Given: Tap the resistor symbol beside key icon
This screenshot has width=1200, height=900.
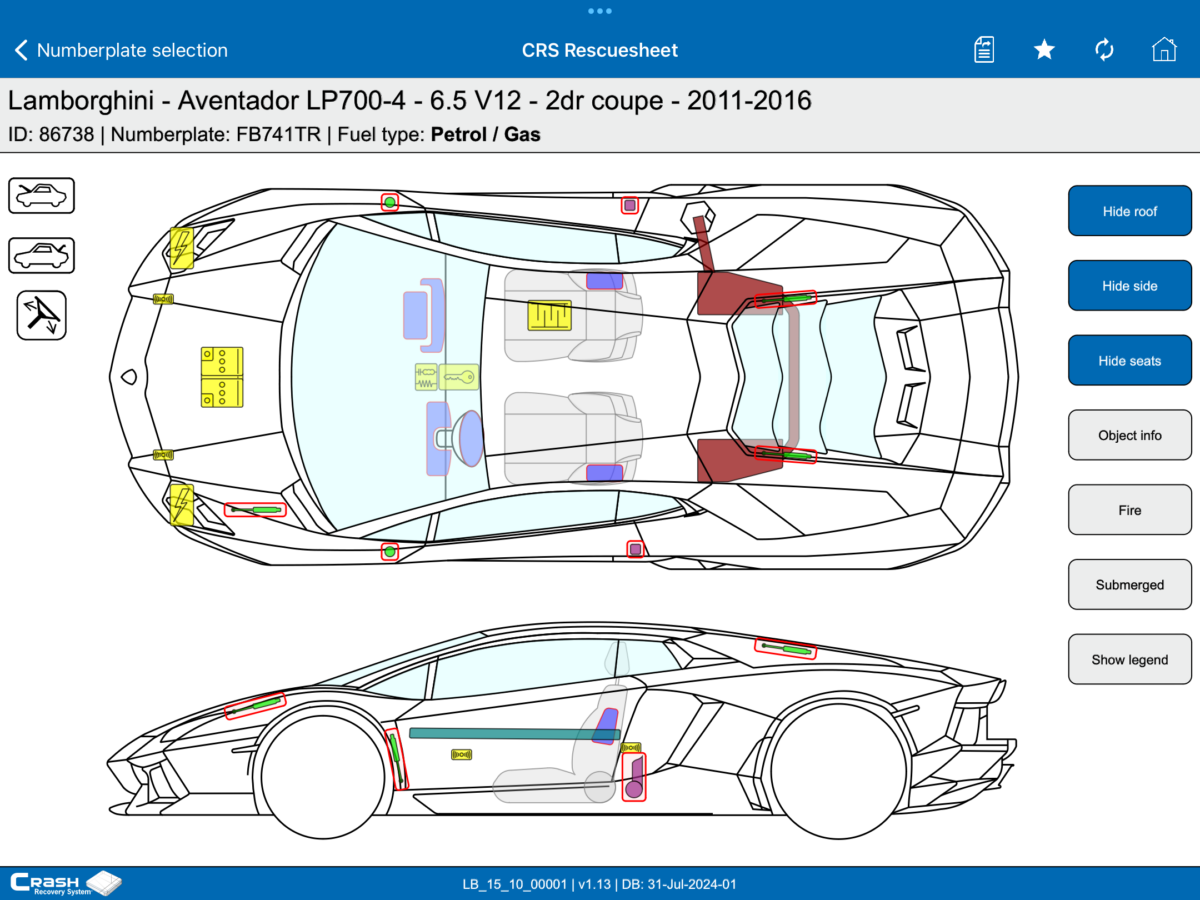Looking at the screenshot, I should point(427,377).
